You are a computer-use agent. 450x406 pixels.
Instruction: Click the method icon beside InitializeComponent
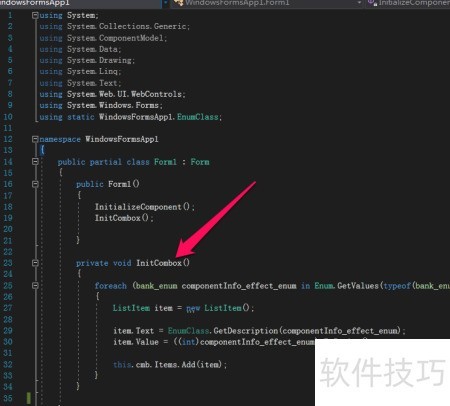372,3
